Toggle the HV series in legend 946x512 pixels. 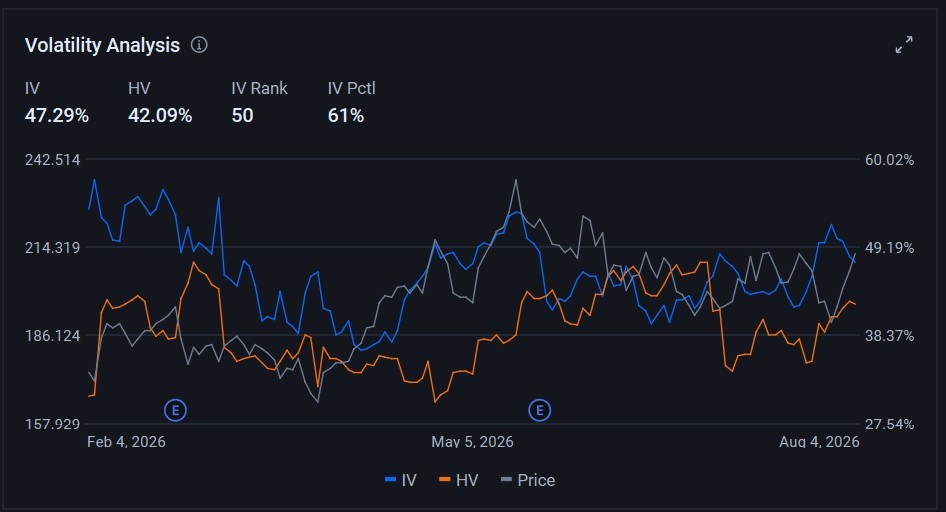pyautogui.click(x=459, y=480)
